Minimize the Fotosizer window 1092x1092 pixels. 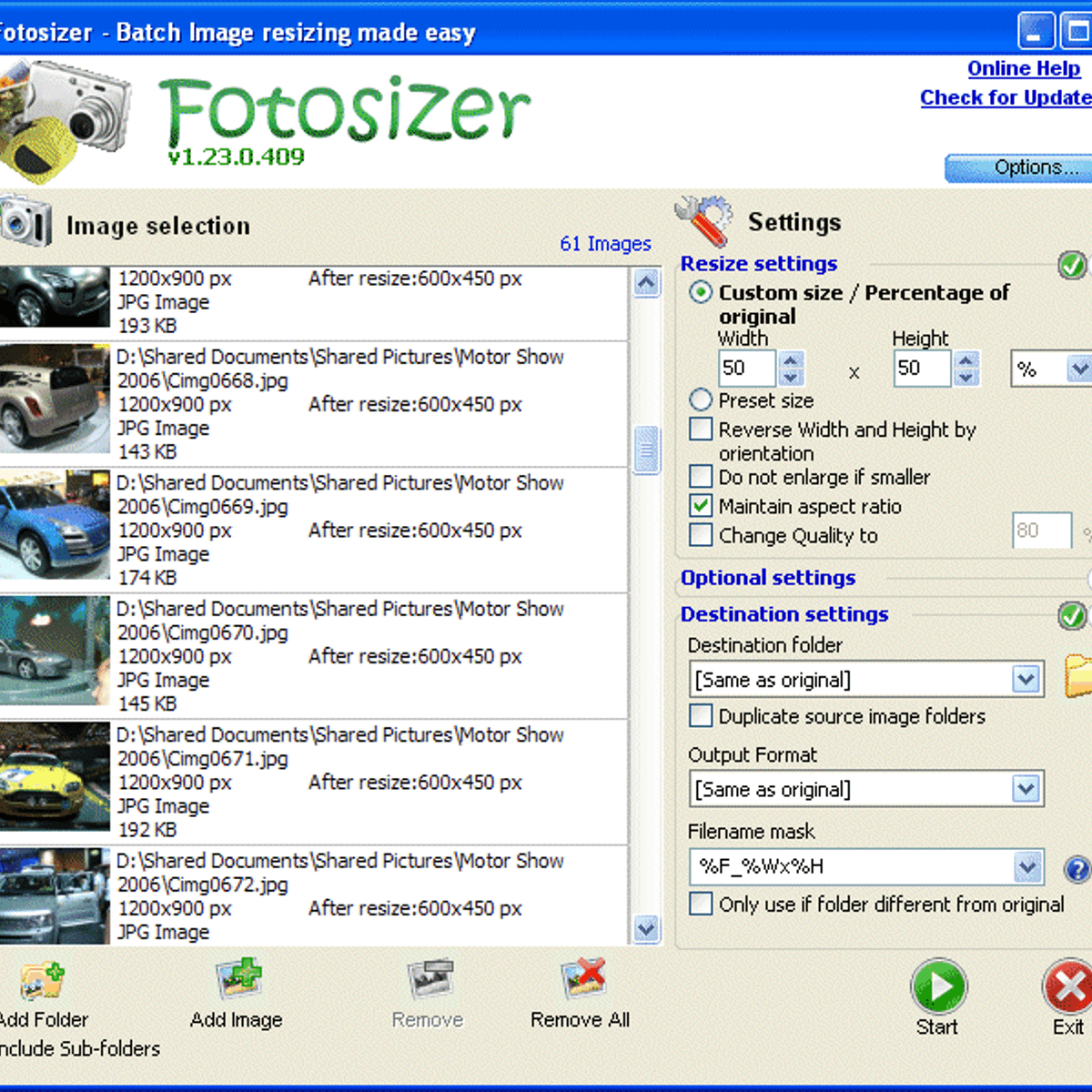[x=1036, y=32]
